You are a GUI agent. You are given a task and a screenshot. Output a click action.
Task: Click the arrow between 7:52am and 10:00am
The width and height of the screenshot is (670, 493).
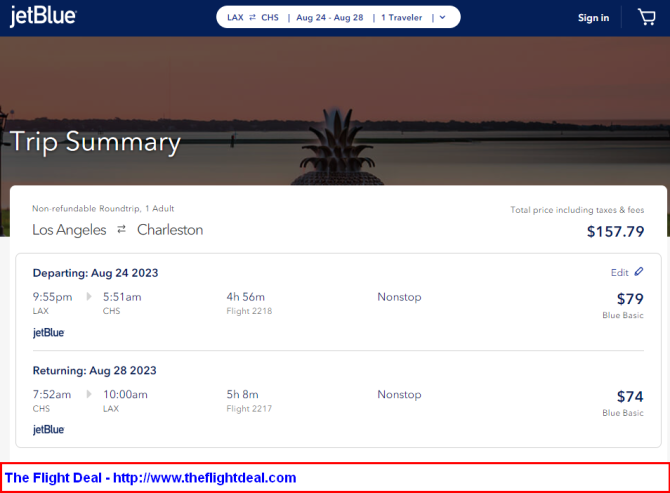tap(89, 394)
